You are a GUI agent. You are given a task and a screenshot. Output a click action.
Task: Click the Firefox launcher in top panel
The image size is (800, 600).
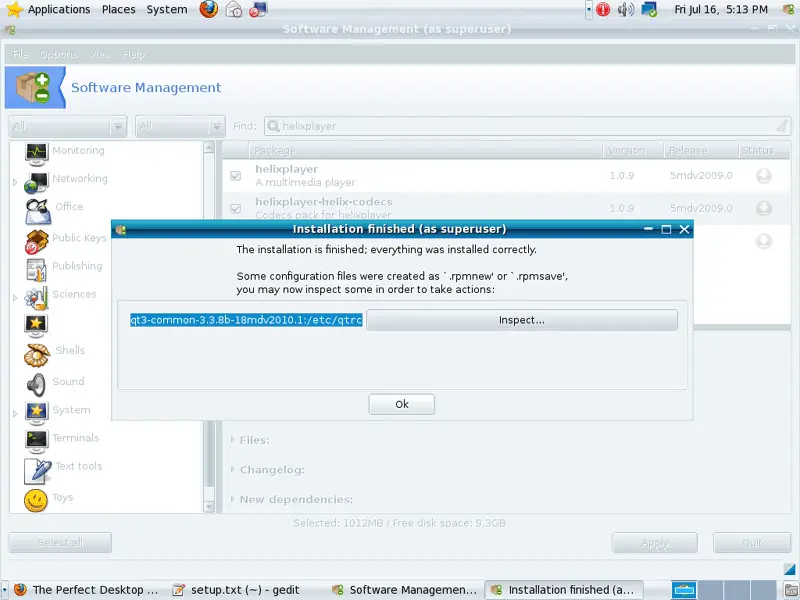[x=208, y=9]
